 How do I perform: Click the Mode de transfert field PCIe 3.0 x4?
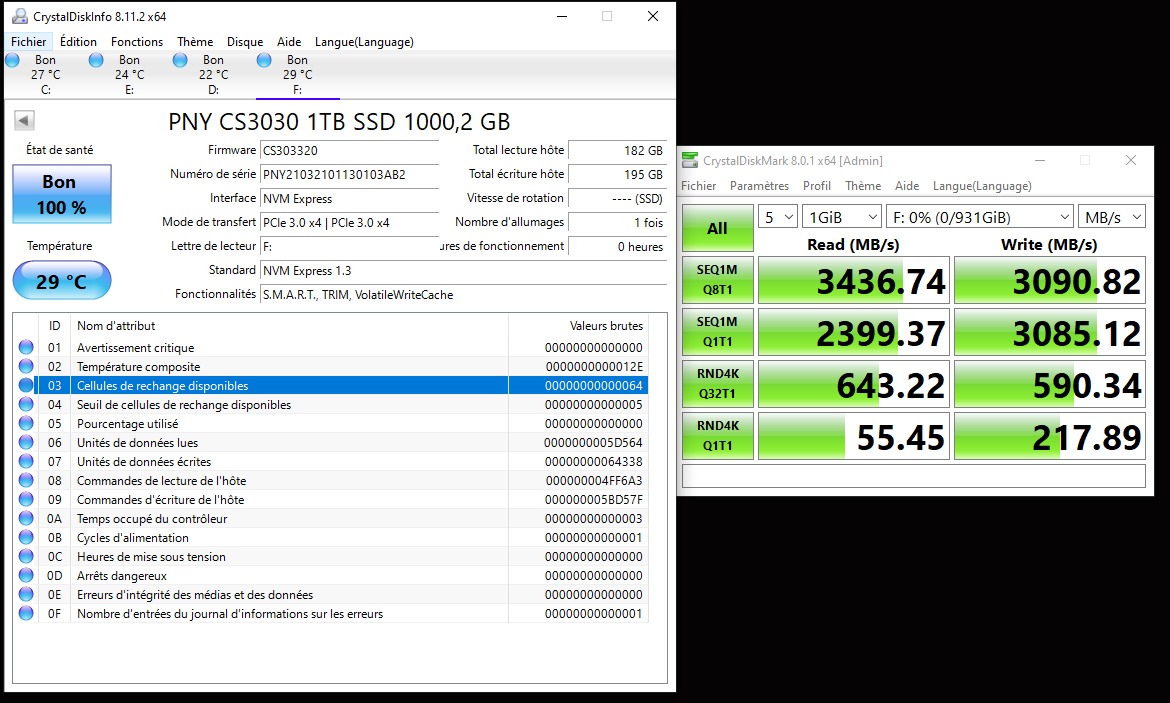[x=349, y=222]
